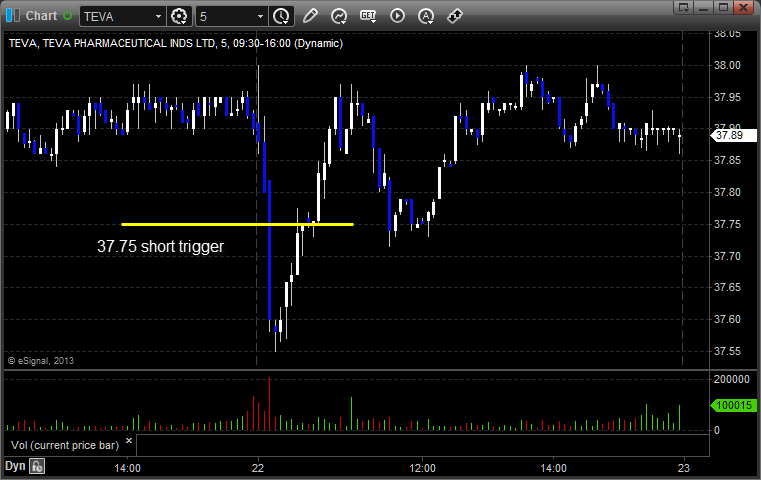
Task: Select the pencil drawing tools icon
Action: click(x=310, y=16)
